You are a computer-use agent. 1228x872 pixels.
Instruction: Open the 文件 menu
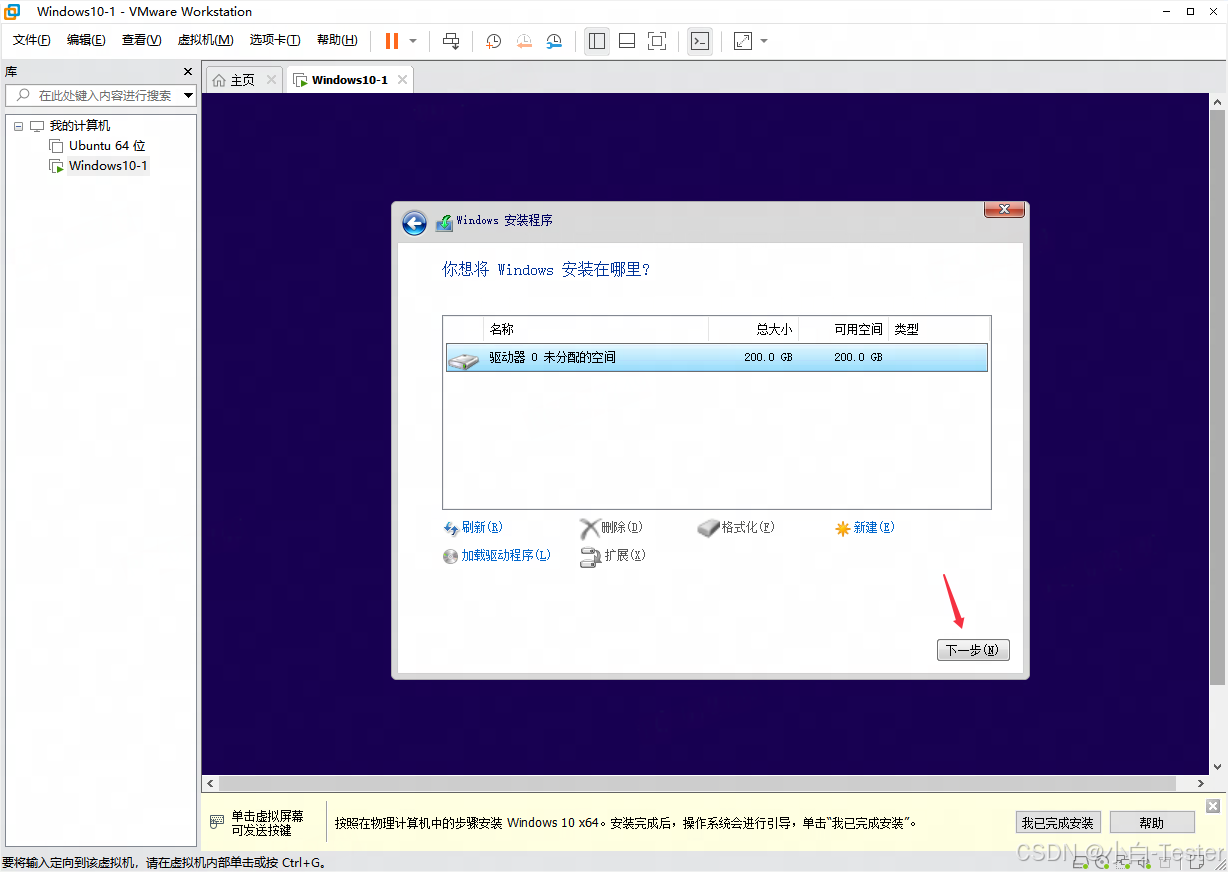[31, 40]
